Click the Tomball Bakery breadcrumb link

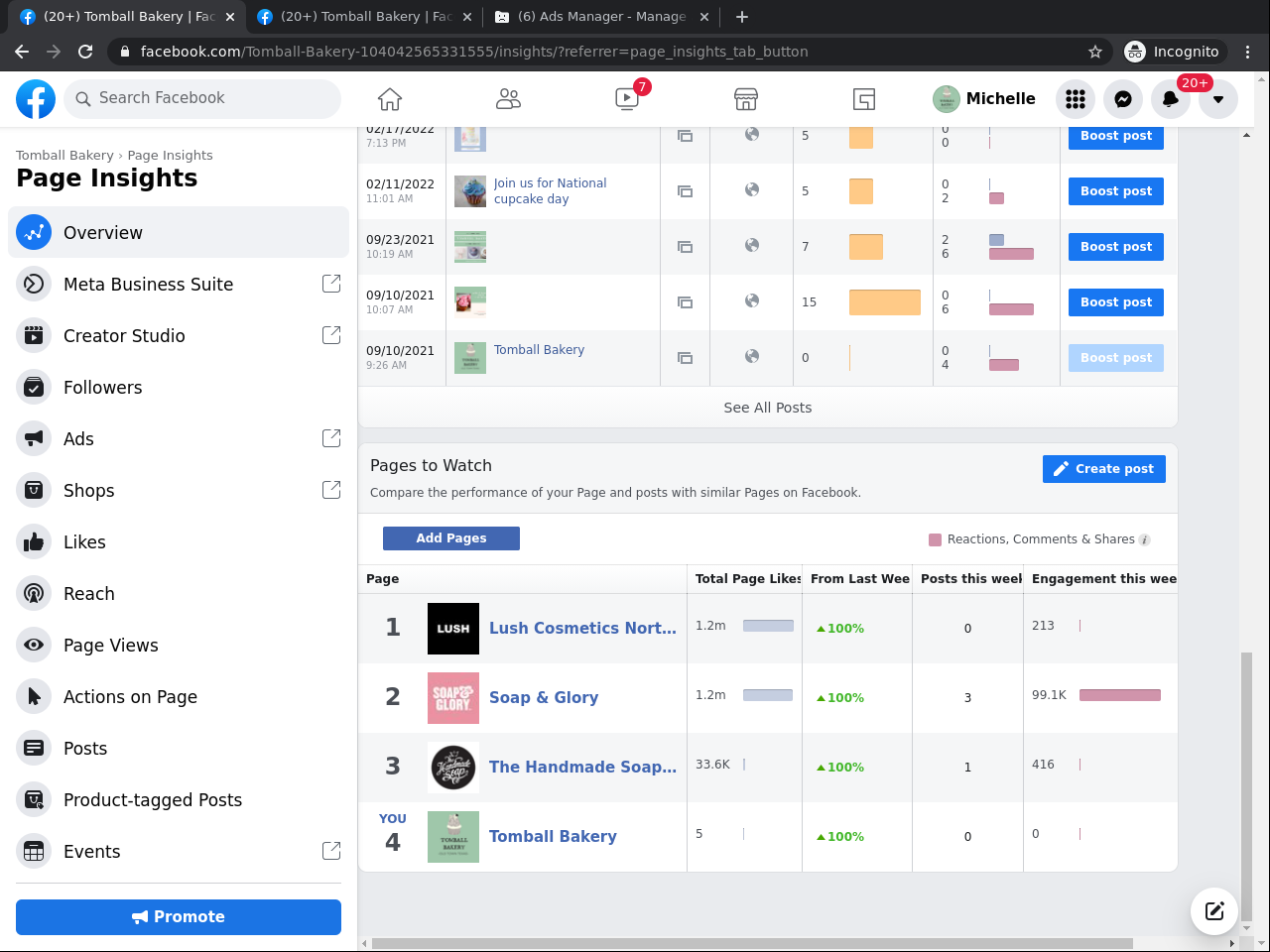(64, 155)
